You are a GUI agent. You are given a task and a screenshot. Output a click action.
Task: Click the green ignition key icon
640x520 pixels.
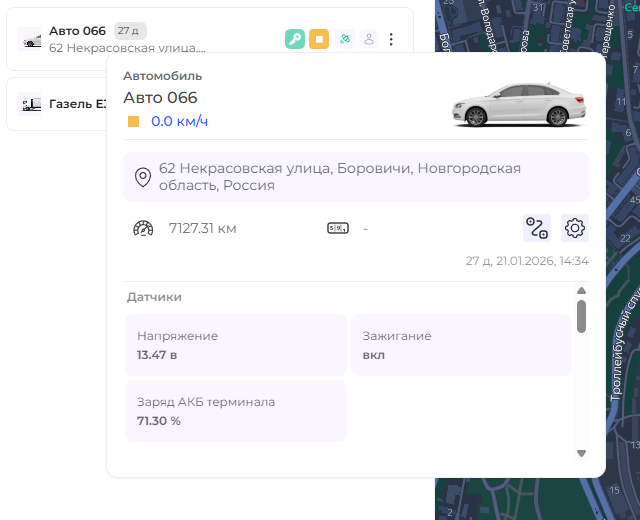295,39
